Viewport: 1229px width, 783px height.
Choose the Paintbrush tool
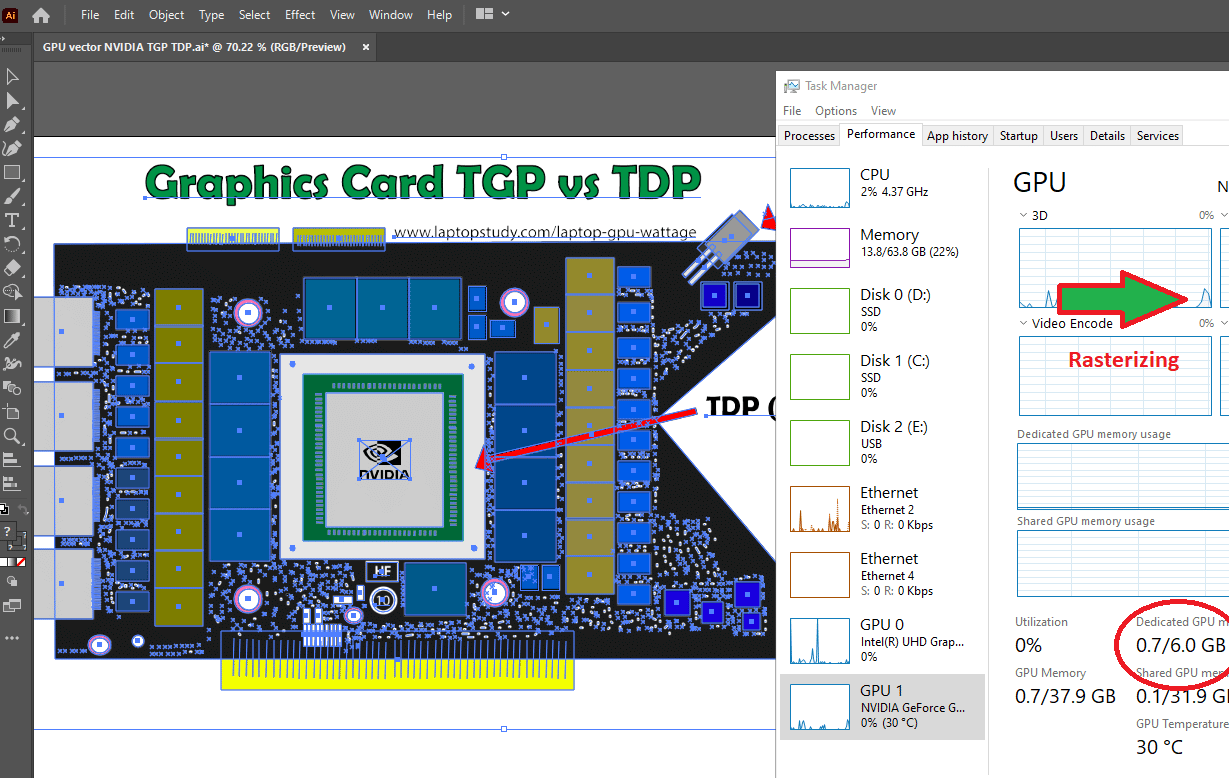(x=13, y=194)
